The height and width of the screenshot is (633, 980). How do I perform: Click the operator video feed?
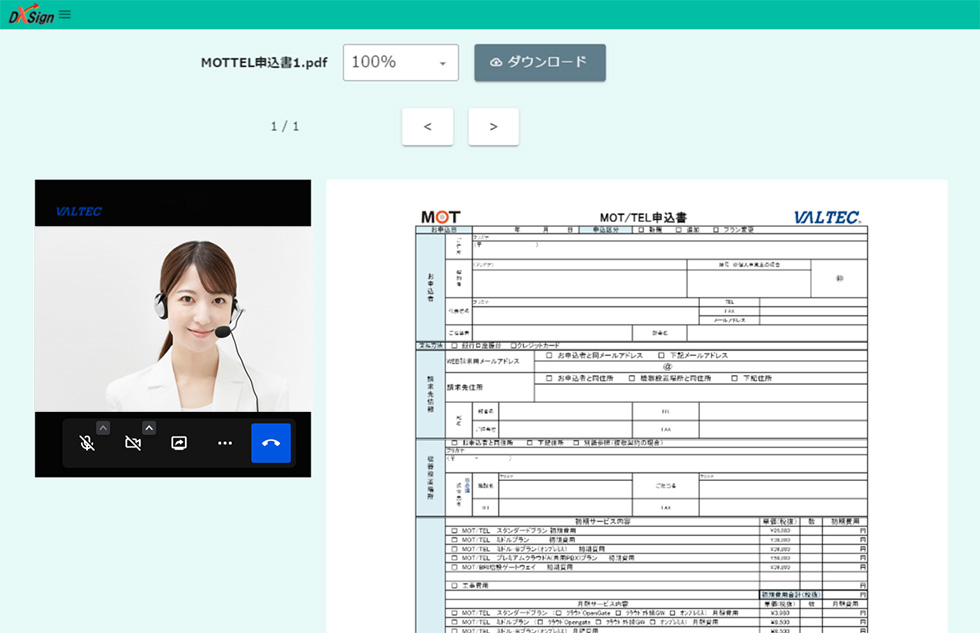point(172,320)
